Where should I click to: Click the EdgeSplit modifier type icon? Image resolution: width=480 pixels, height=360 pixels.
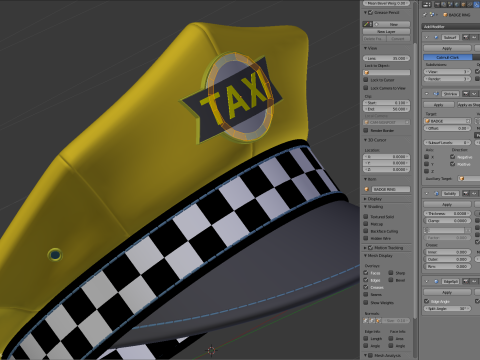[436, 281]
